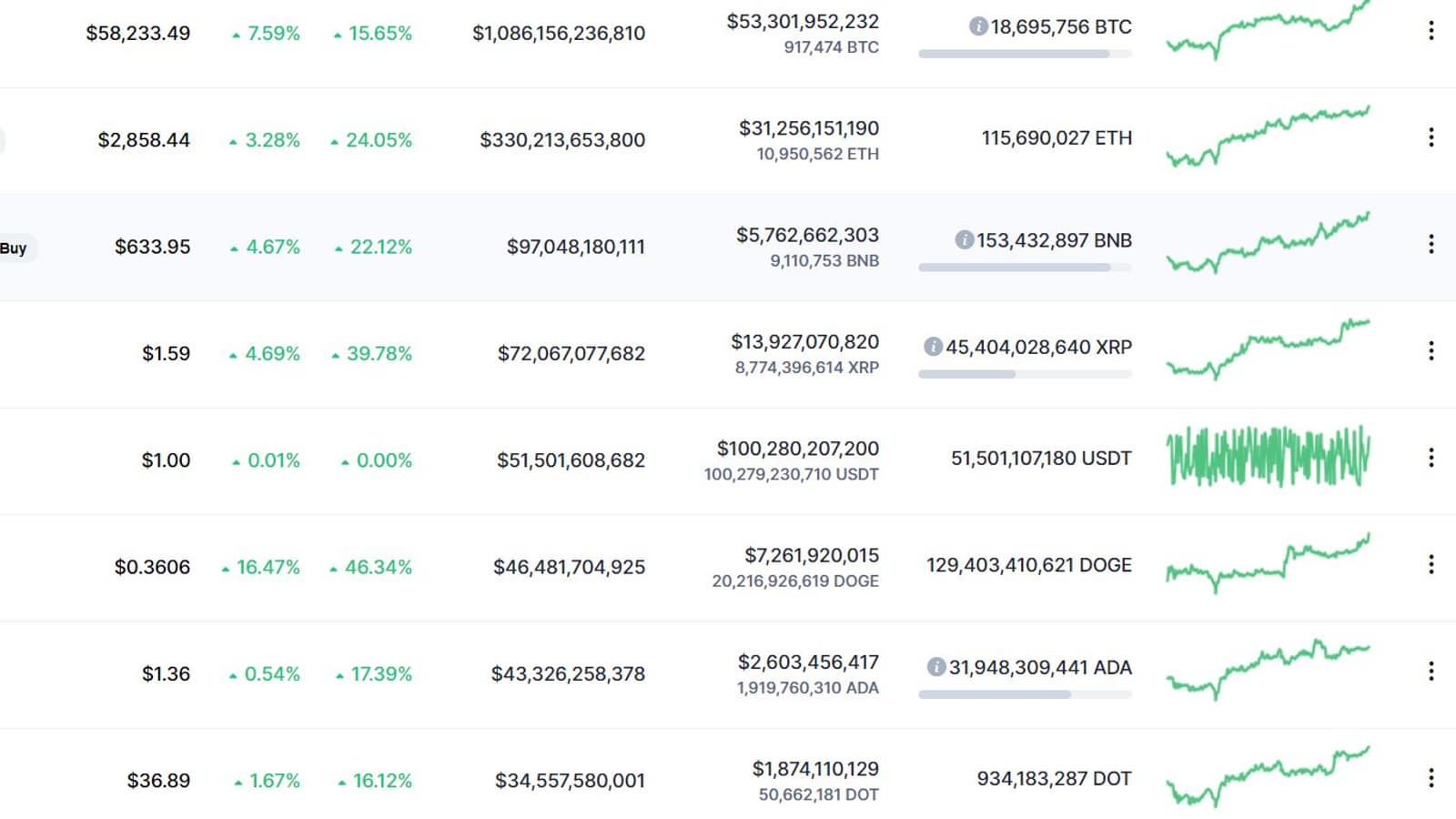Open the three-dot menu in the BNB row
The image size is (1456, 819).
1431,244
